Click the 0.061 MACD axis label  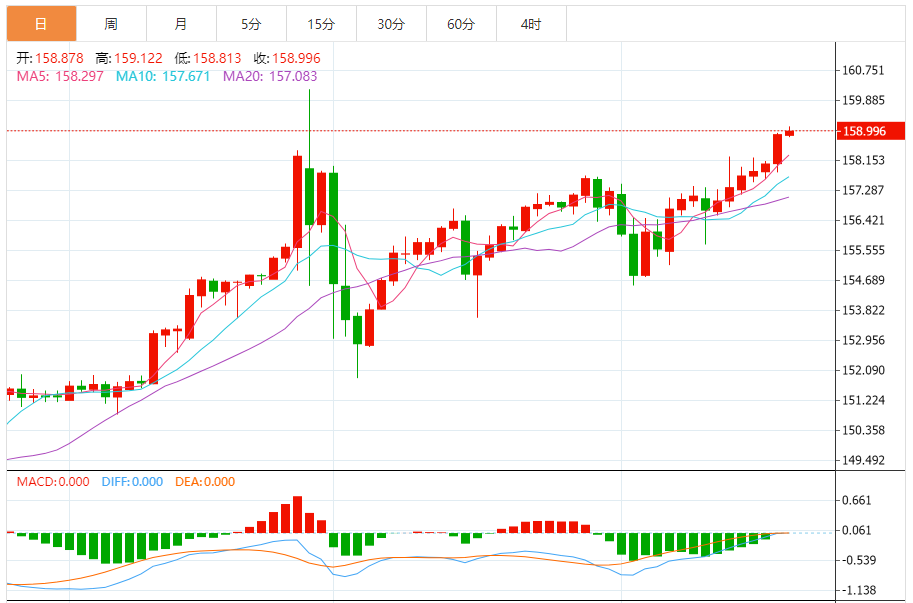(857, 530)
